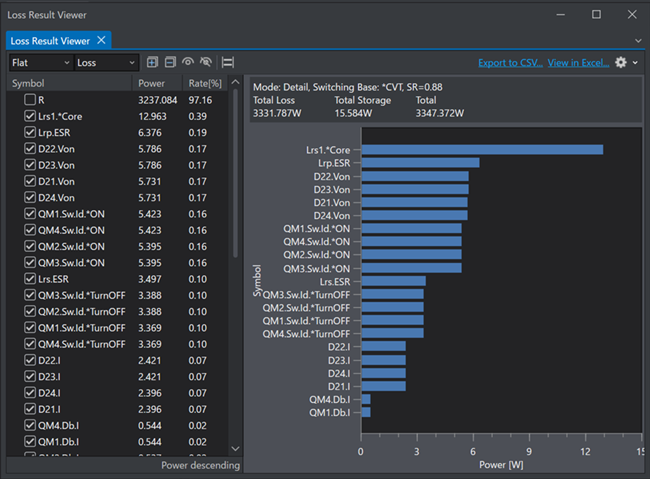Close the Loss Result Viewer tab
This screenshot has height=479, width=650.
point(102,40)
